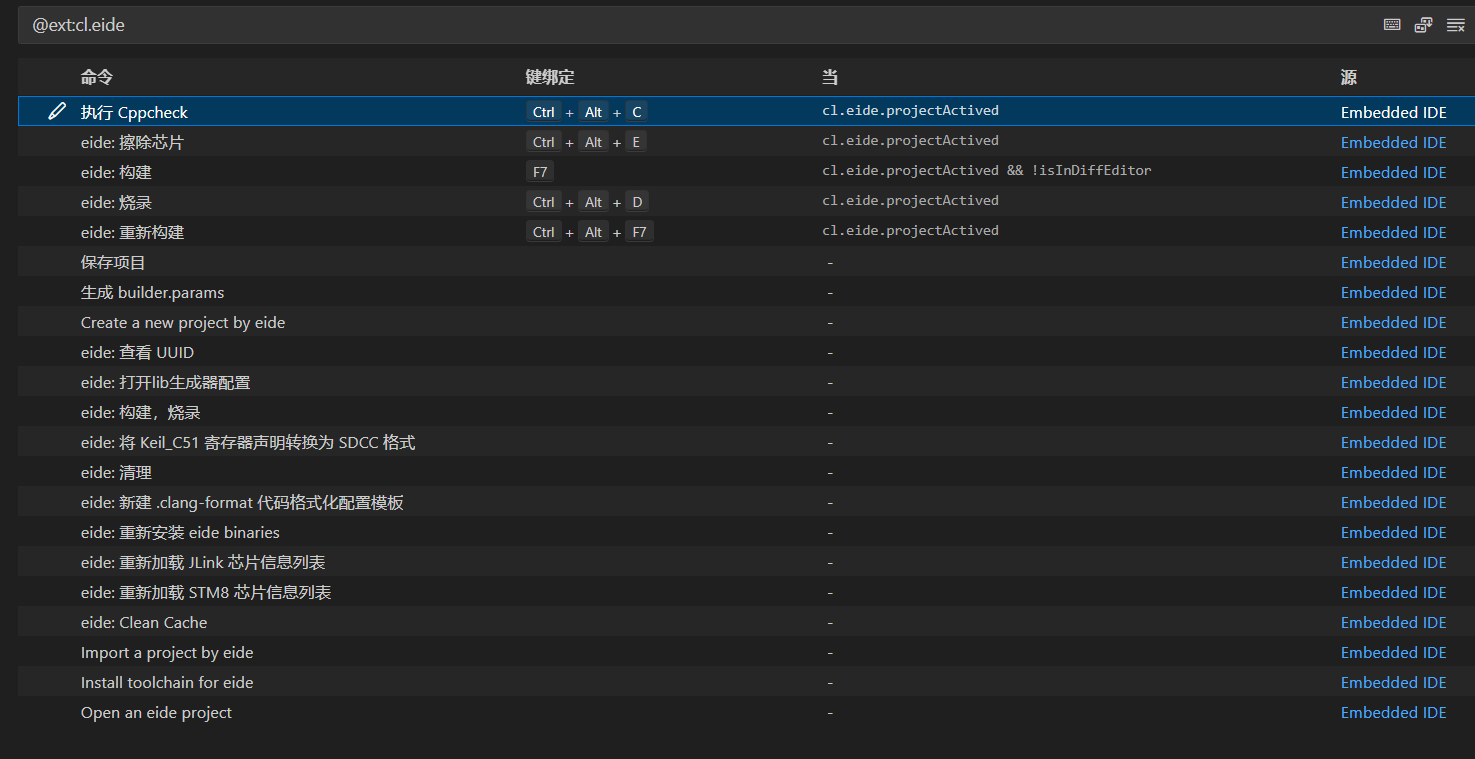This screenshot has height=759, width=1475.
Task: Select the 新建 .clang-format command
Action: [242, 502]
